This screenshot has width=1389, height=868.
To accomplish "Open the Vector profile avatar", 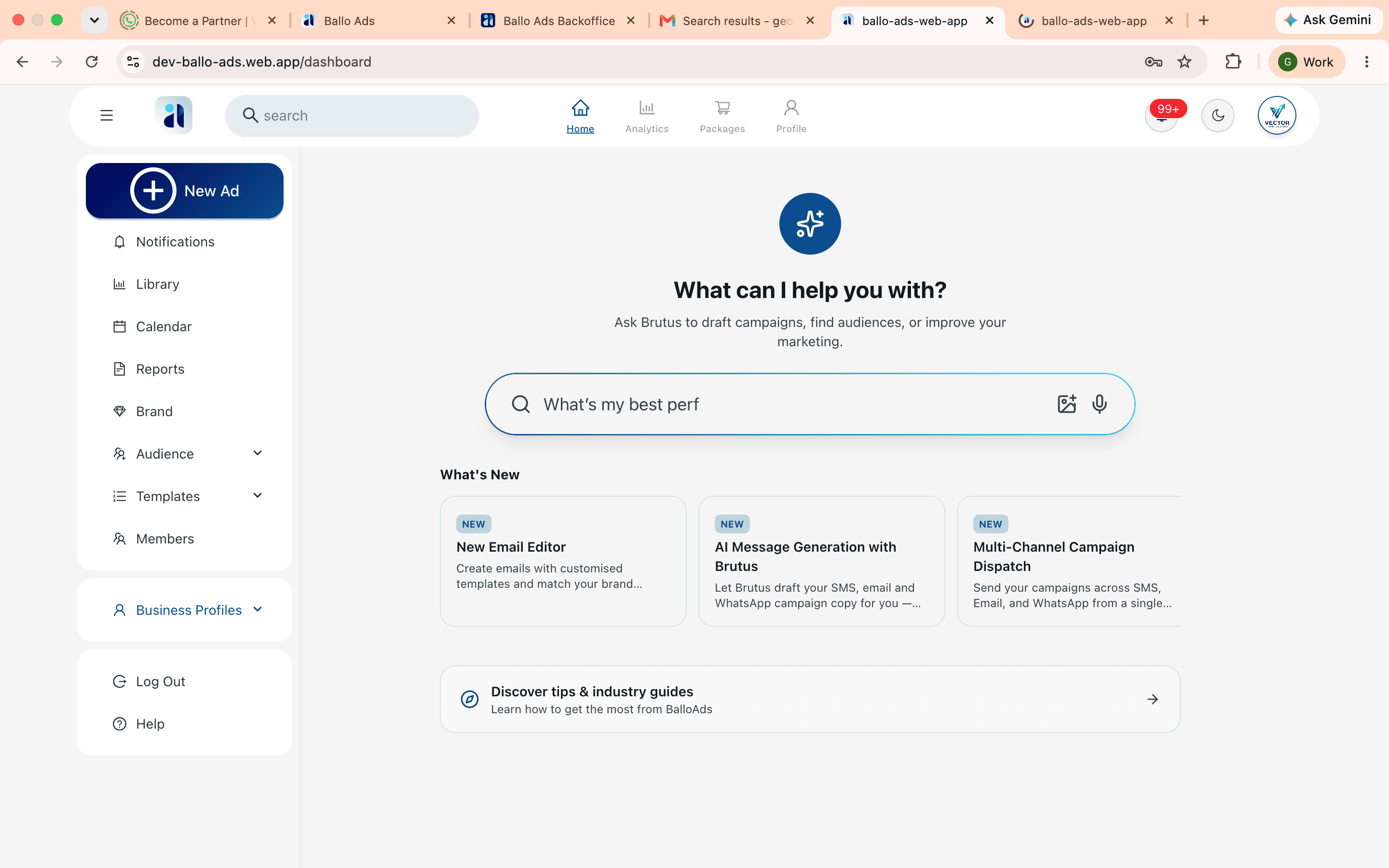I will 1277,115.
